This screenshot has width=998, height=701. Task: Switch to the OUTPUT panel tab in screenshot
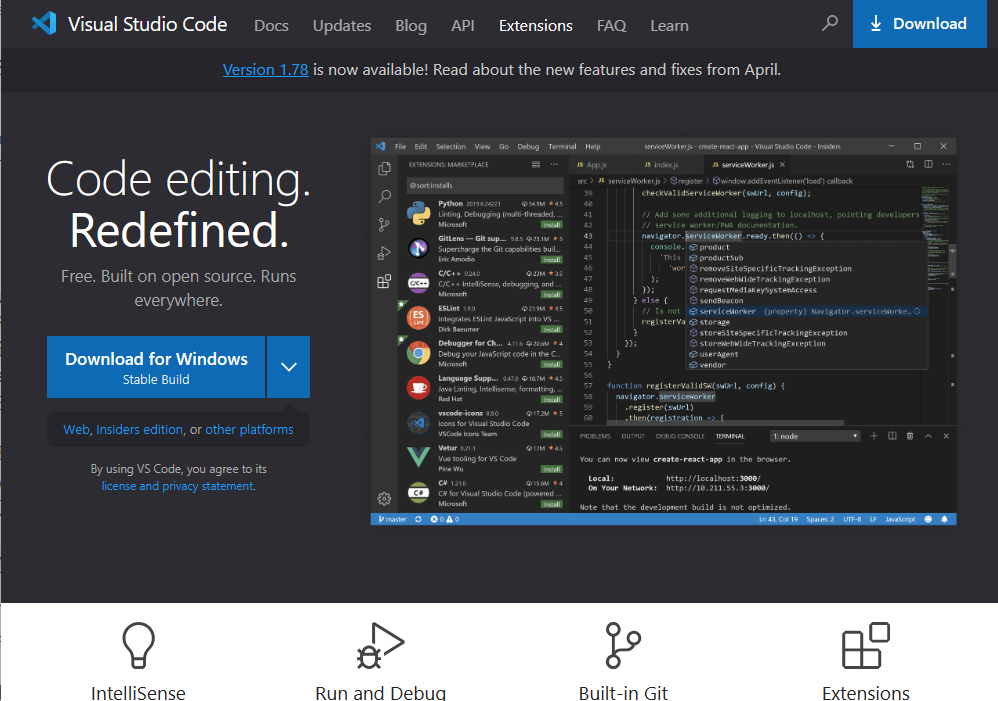click(x=633, y=436)
